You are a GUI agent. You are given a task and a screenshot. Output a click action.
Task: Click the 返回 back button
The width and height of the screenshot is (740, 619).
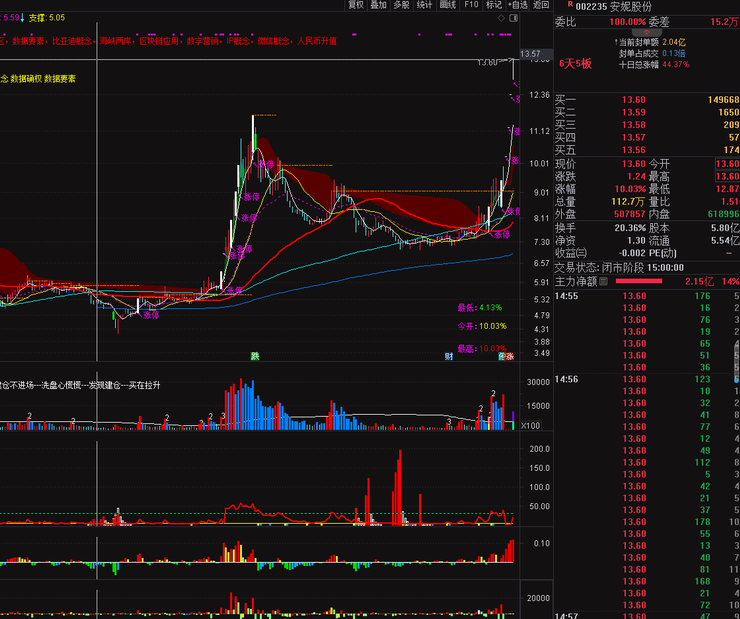(541, 5)
